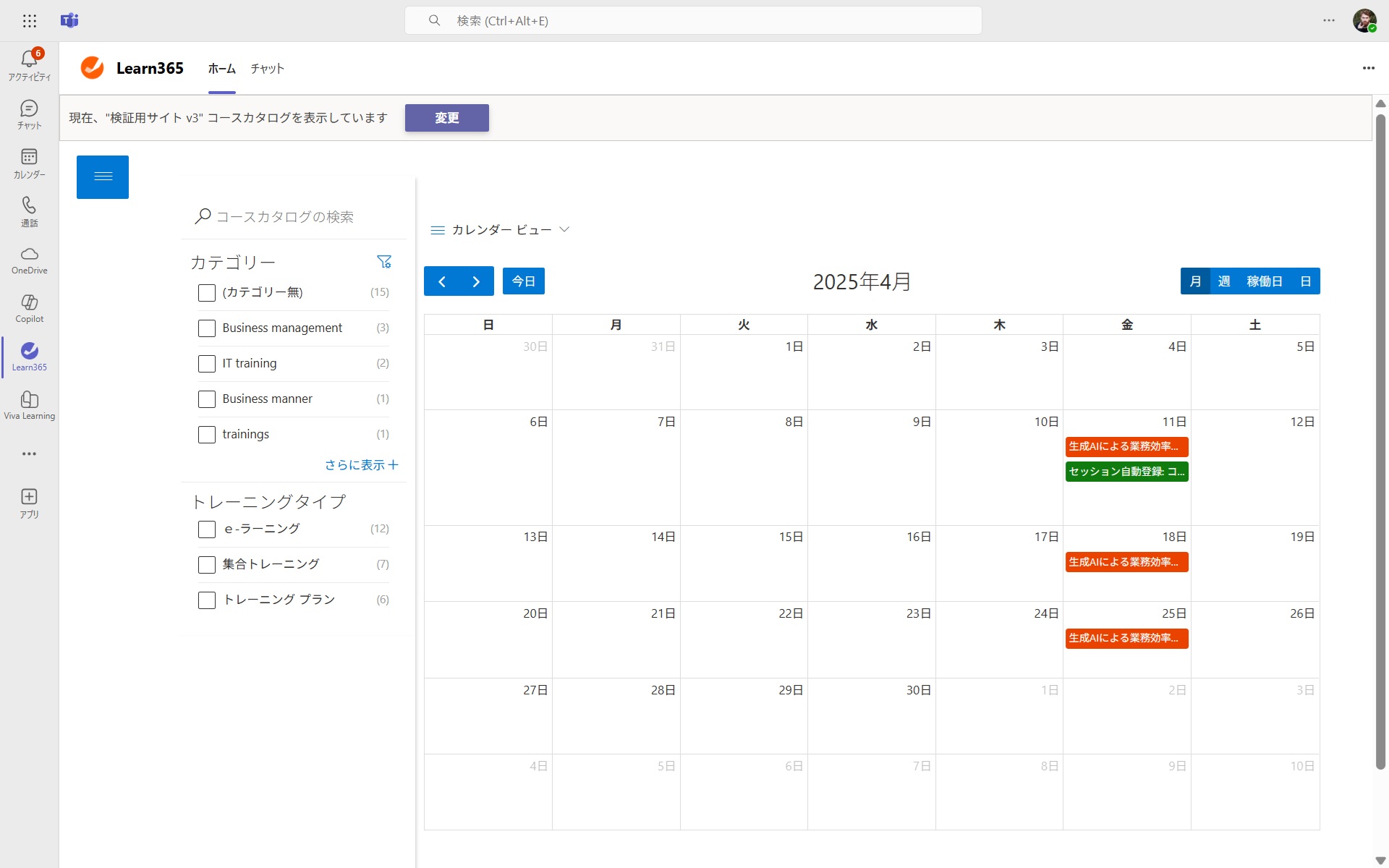Switch to the チャット tab
Image resolution: width=1389 pixels, height=868 pixels.
pos(267,69)
